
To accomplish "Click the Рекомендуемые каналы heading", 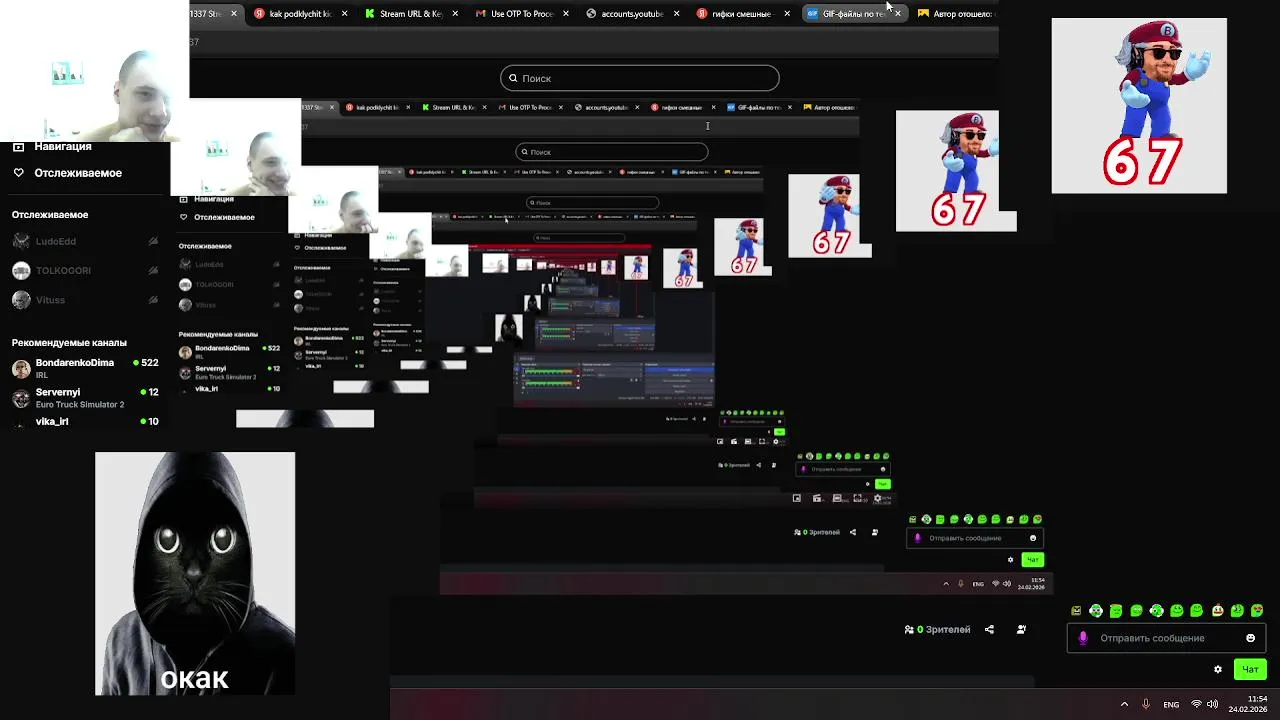I will pos(69,343).
